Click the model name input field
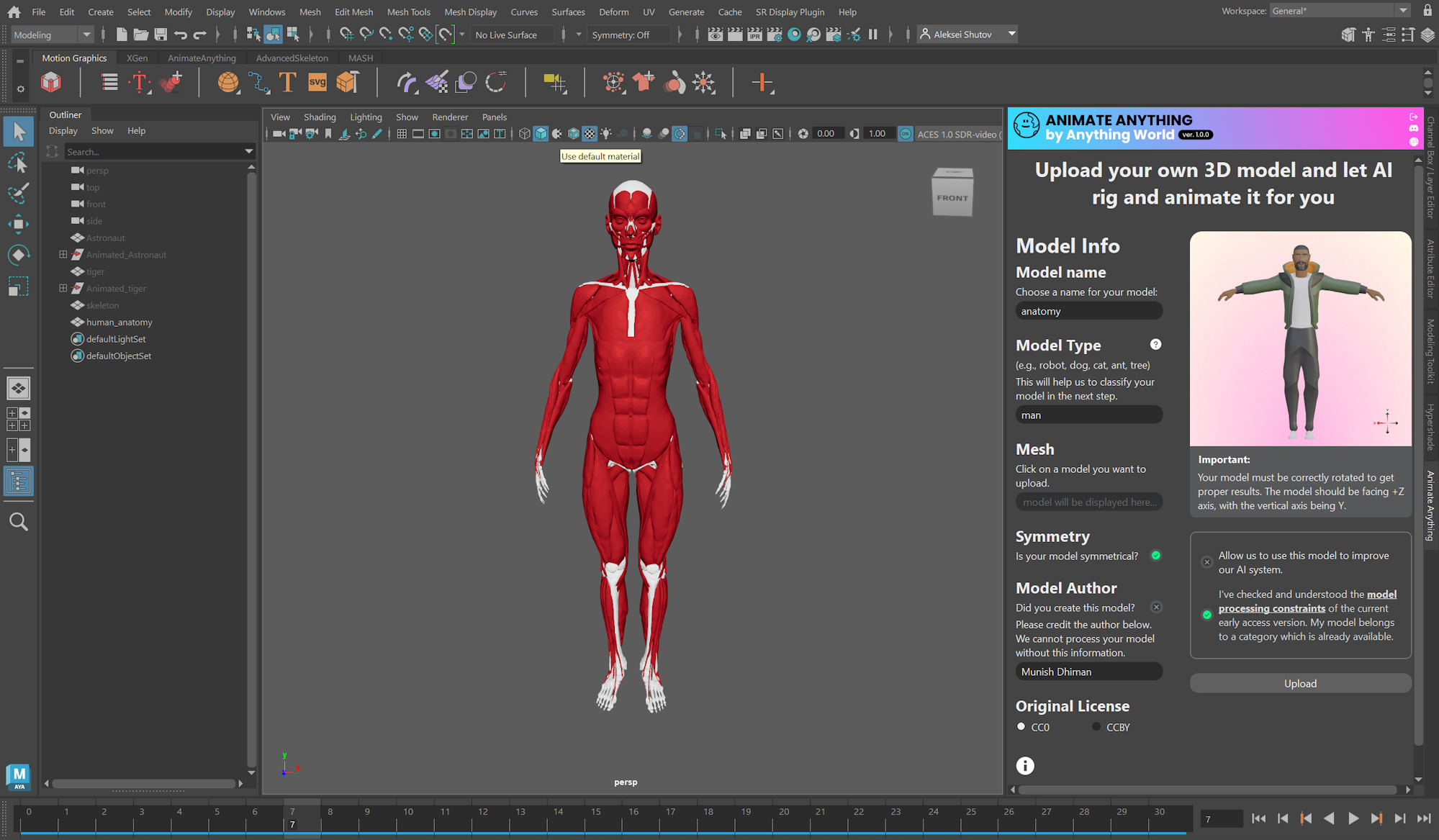 1088,311
